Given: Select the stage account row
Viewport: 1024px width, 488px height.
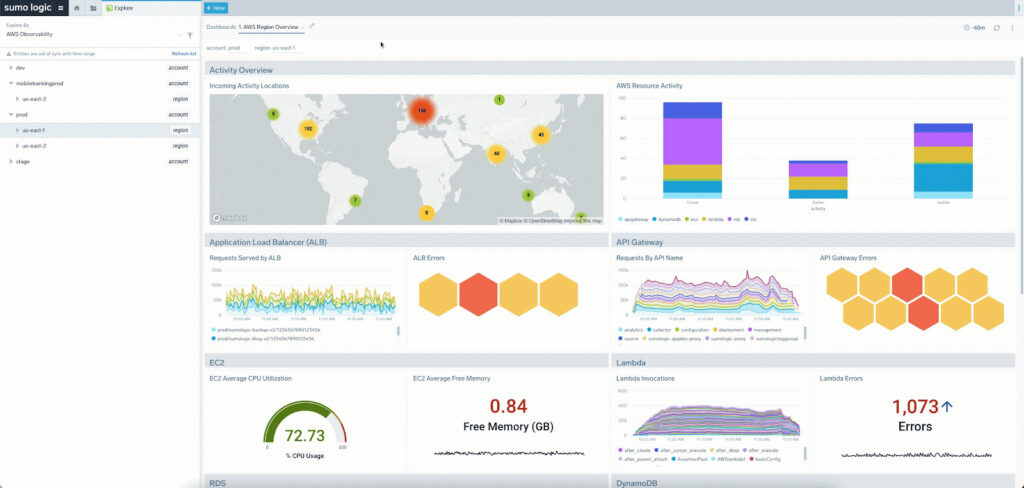Looking at the screenshot, I should 100,161.
